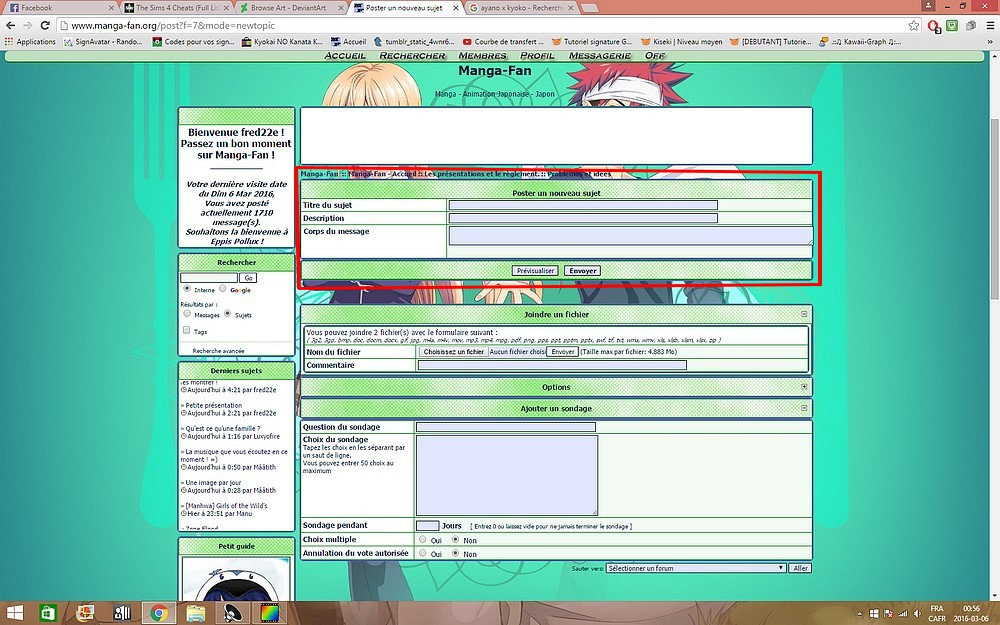Screen dimensions: 1000x625
Task: Click the Off forum menu item
Action: click(654, 55)
